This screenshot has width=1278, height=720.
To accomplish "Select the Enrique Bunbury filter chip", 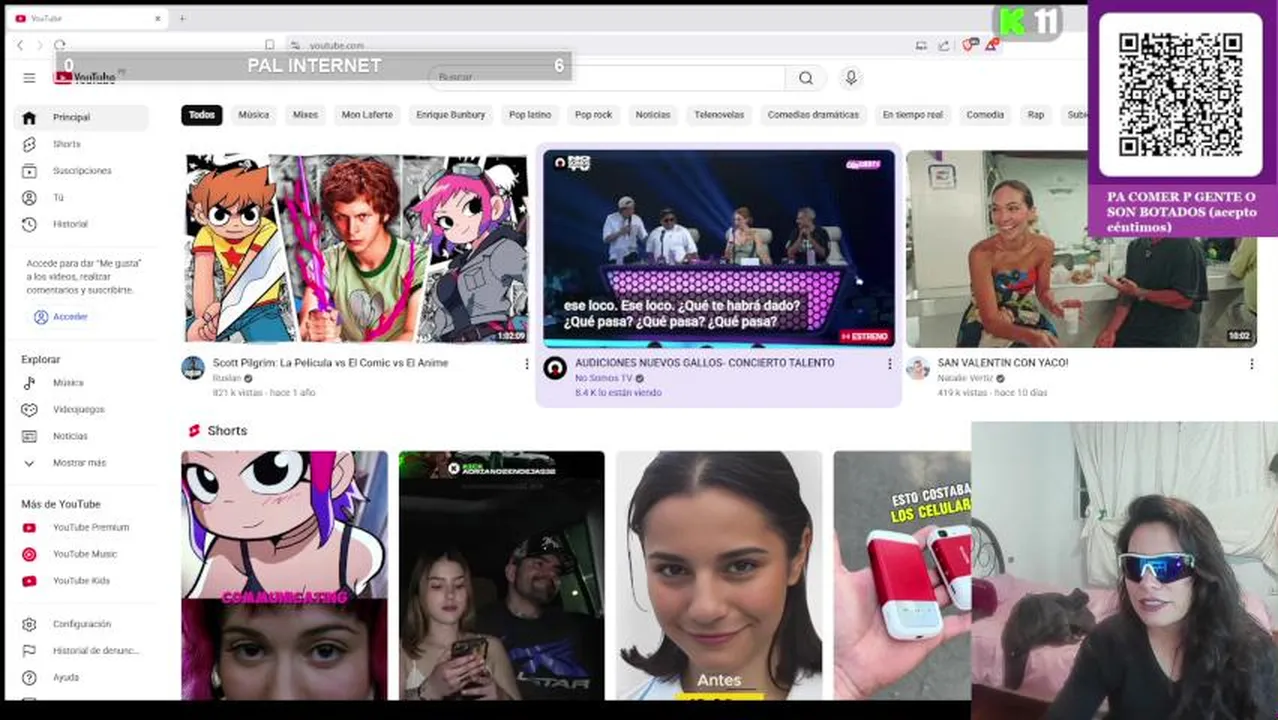I will pos(451,115).
